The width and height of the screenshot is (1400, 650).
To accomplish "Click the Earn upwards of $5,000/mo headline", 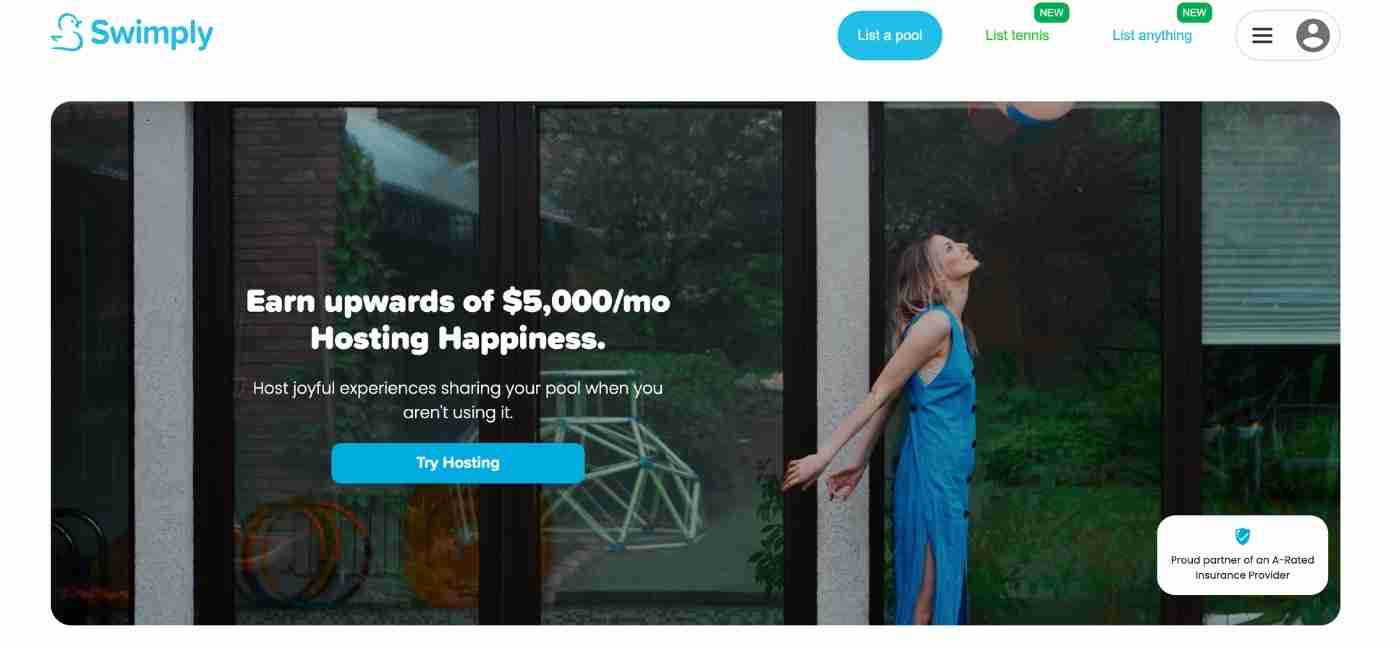I will (x=458, y=301).
